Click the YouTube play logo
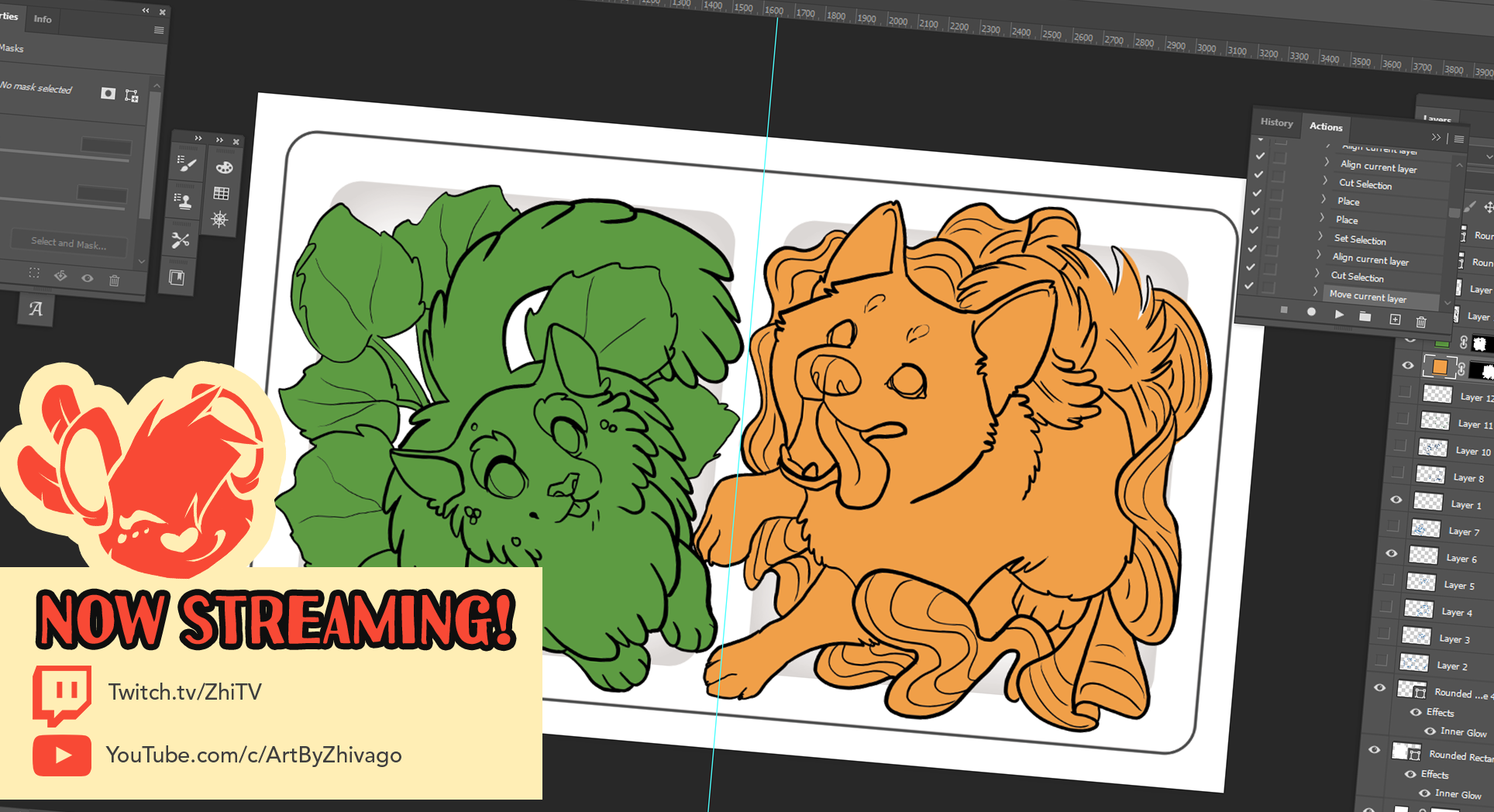1494x812 pixels. 63,755
